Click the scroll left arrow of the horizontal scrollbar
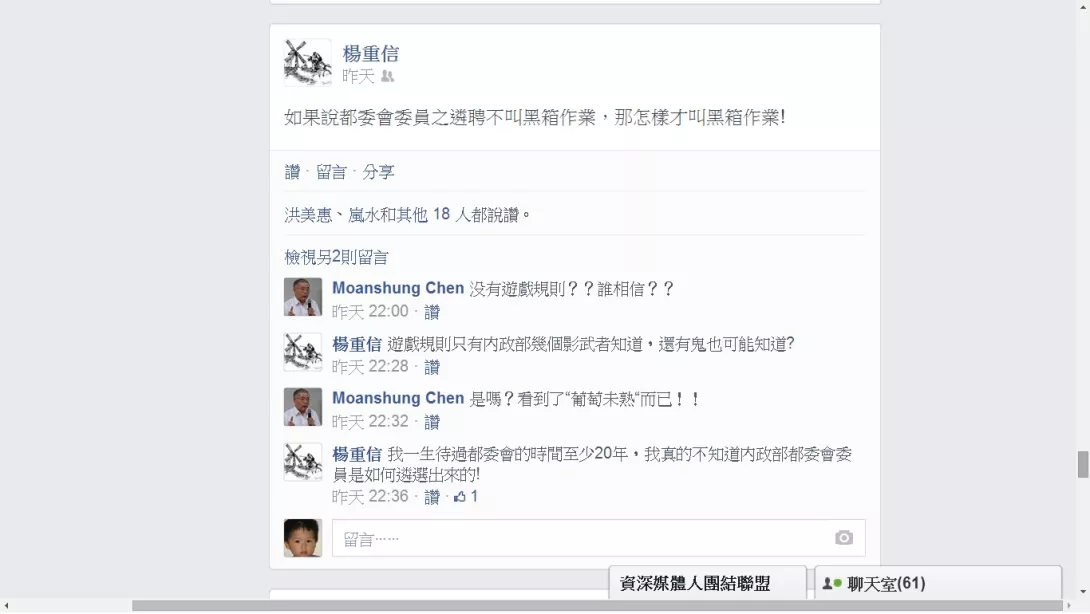 (x=6, y=606)
